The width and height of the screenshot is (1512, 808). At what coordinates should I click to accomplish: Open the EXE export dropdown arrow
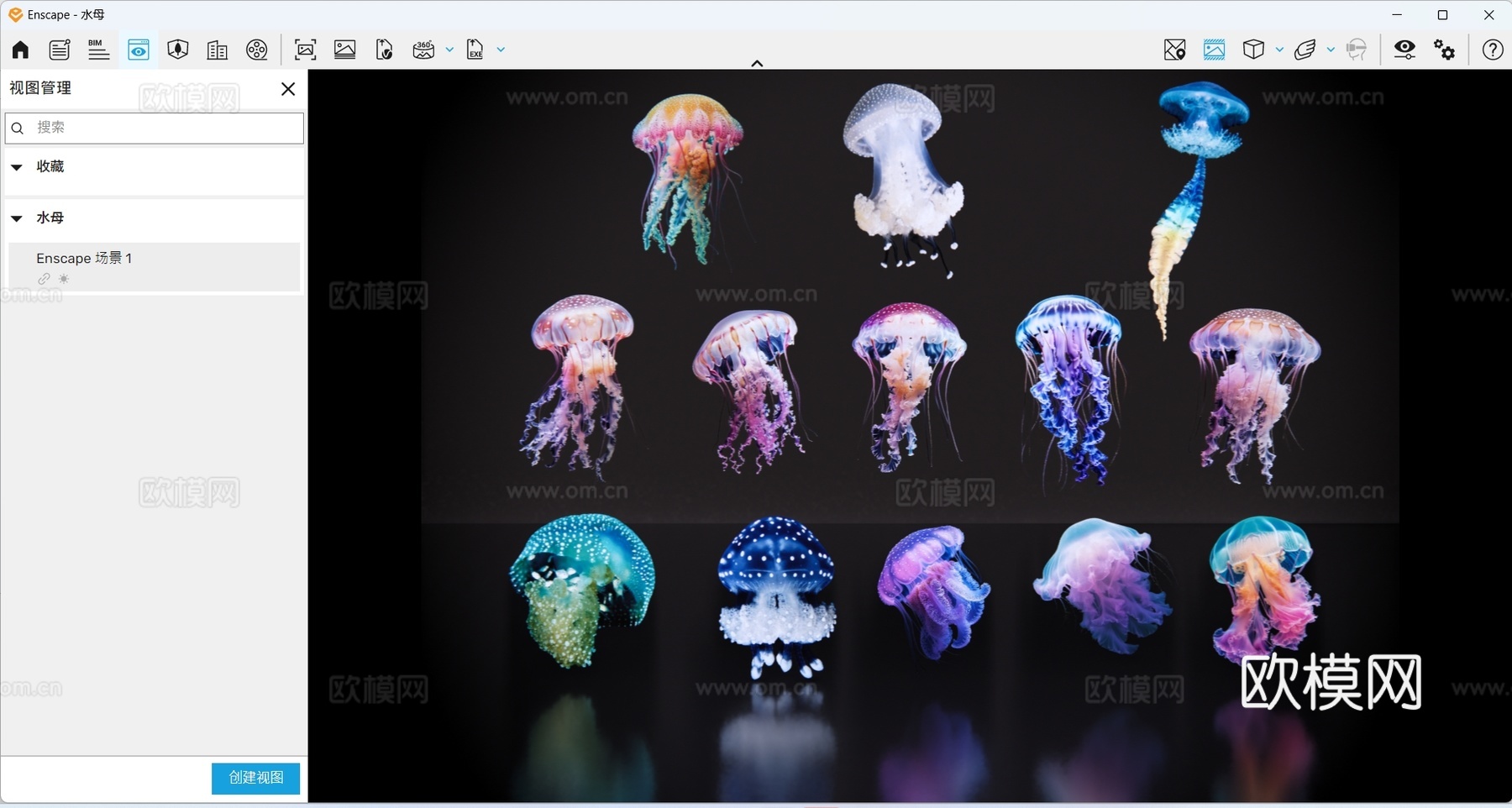point(499,50)
